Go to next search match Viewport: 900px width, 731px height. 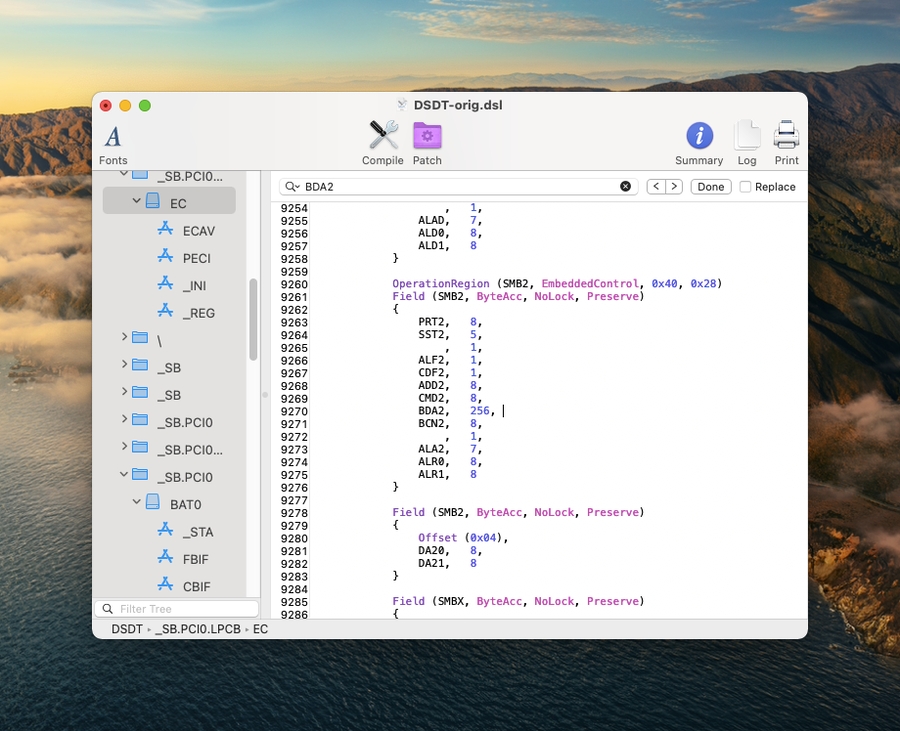[x=674, y=187]
